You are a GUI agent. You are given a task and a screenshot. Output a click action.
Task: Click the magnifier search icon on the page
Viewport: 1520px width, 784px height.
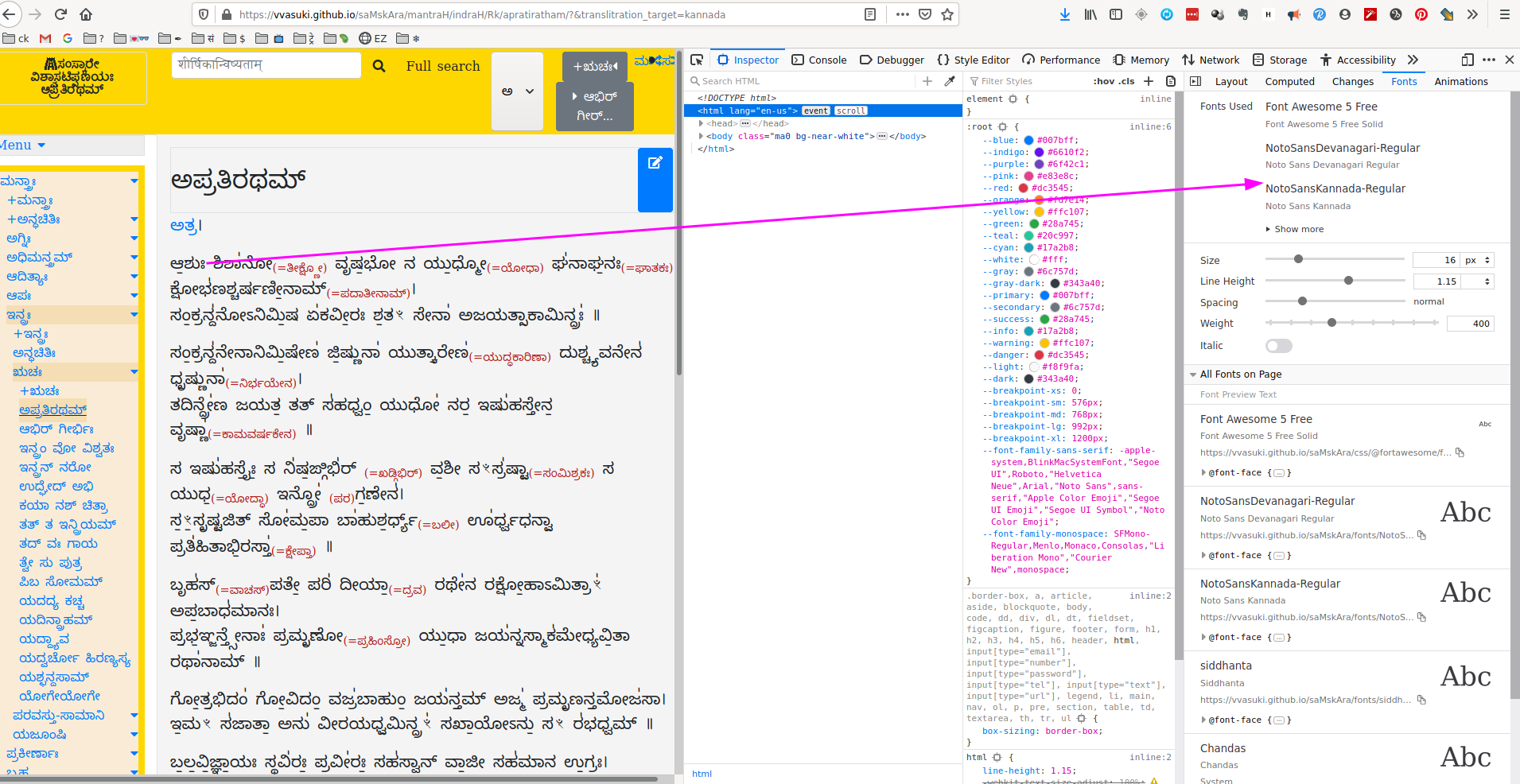379,66
